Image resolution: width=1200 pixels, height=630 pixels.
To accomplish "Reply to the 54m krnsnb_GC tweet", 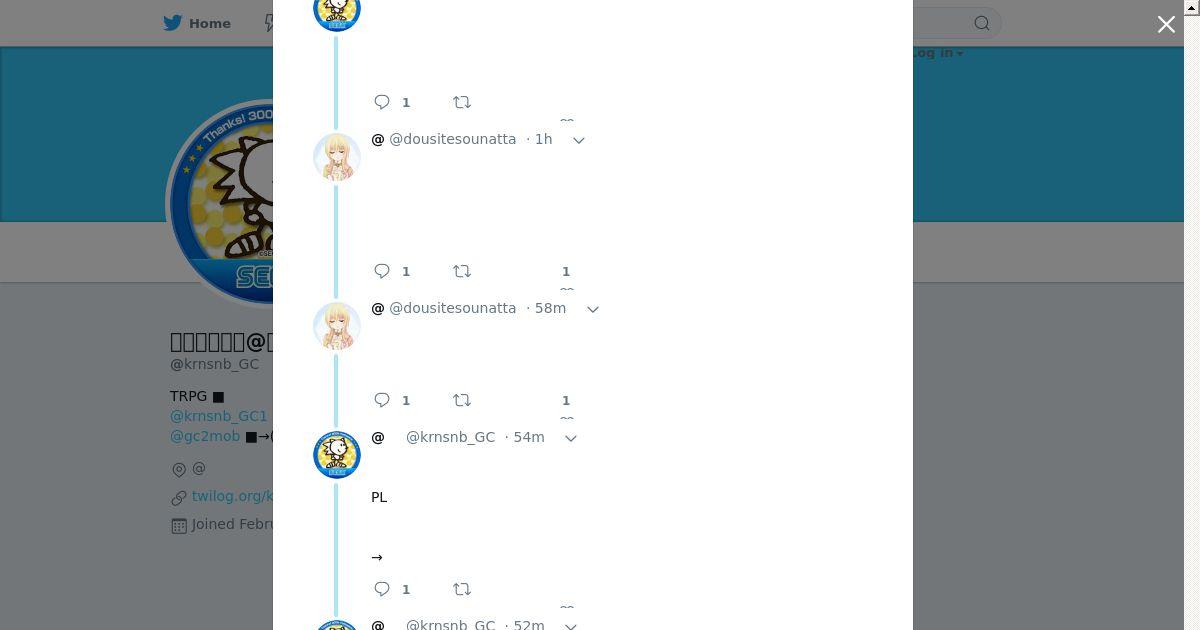I will [382, 589].
